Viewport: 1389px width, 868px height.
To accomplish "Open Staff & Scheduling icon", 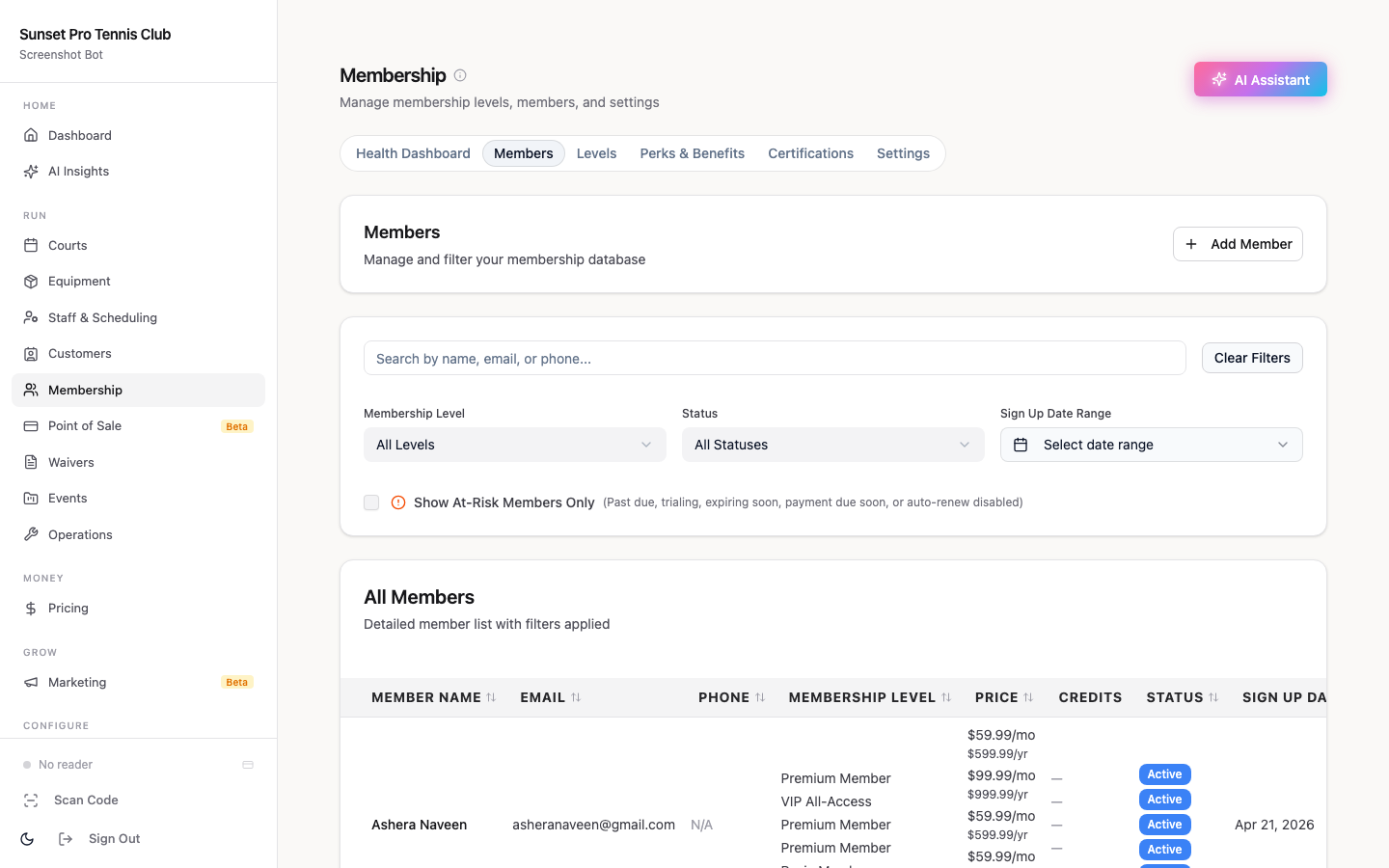I will [31, 317].
